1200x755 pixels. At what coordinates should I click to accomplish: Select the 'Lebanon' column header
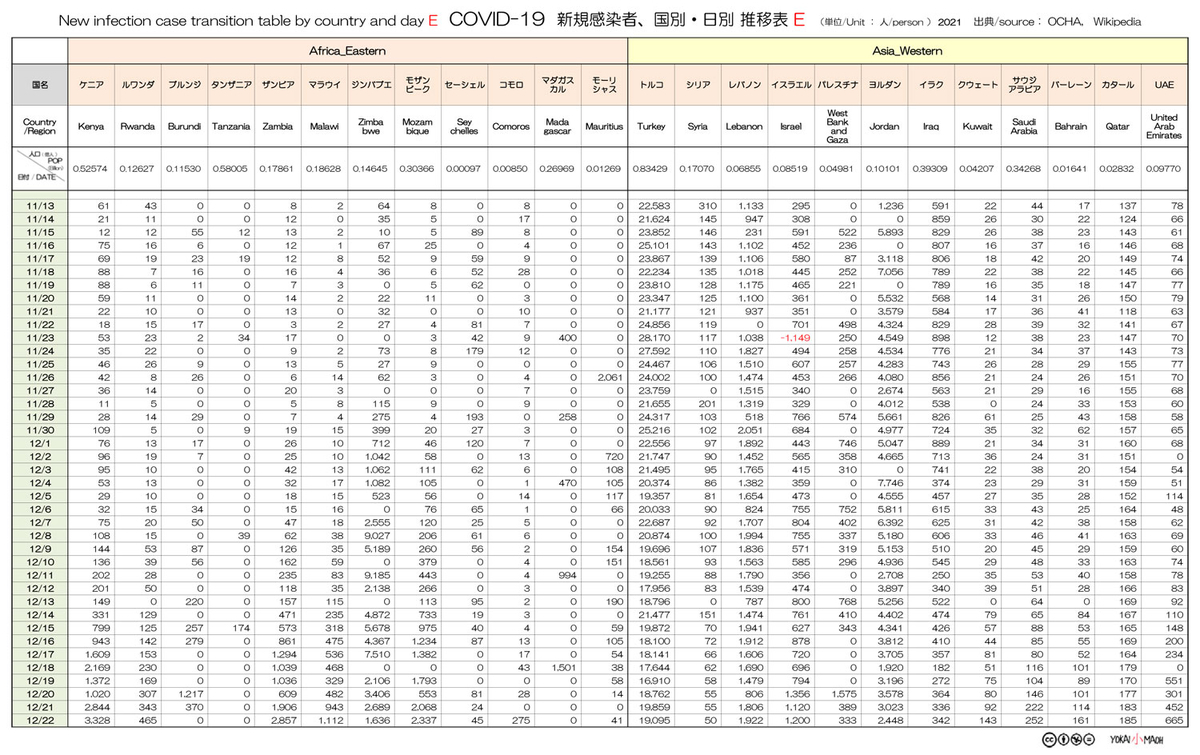tap(744, 127)
